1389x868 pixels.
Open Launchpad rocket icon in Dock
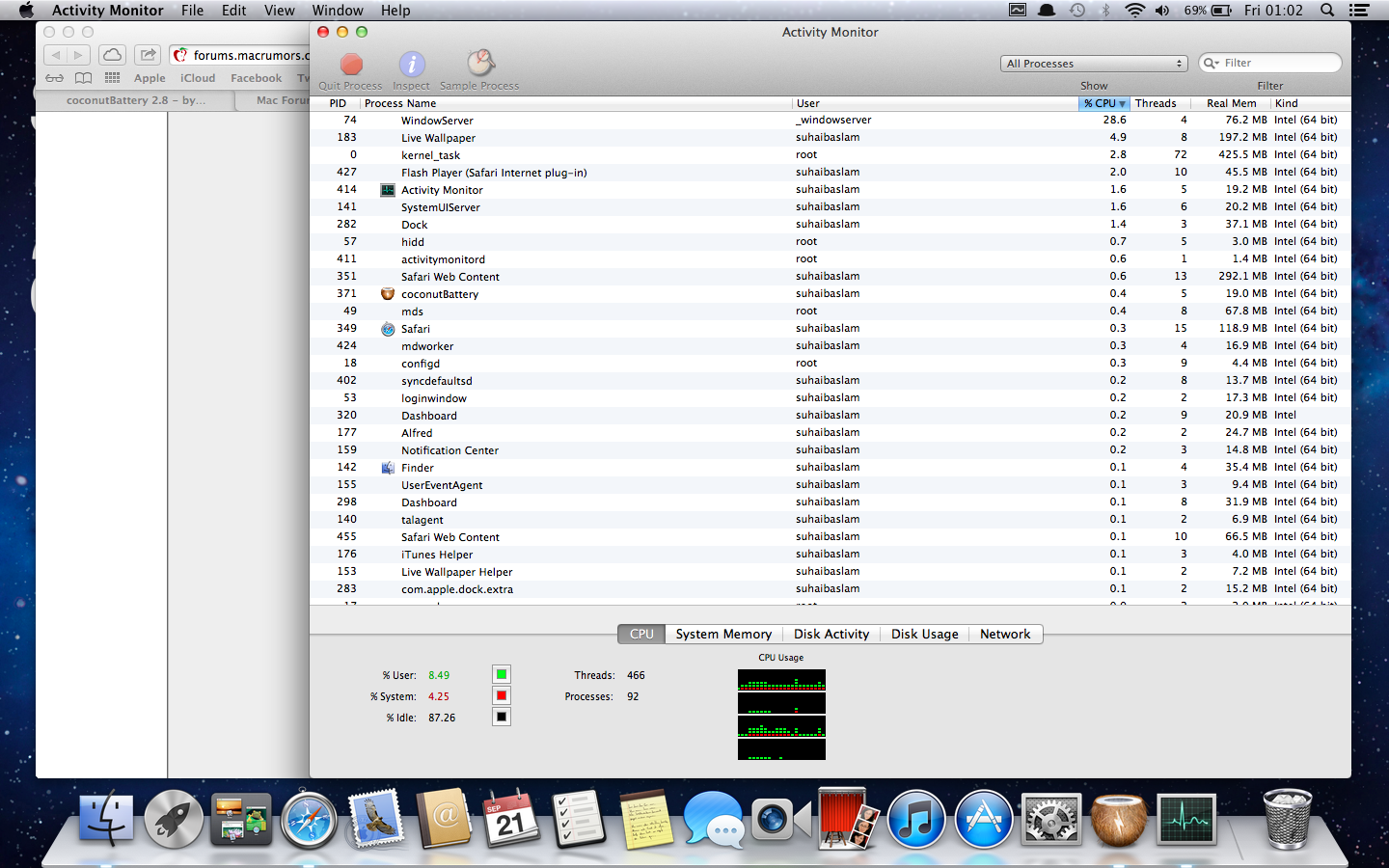[174, 820]
